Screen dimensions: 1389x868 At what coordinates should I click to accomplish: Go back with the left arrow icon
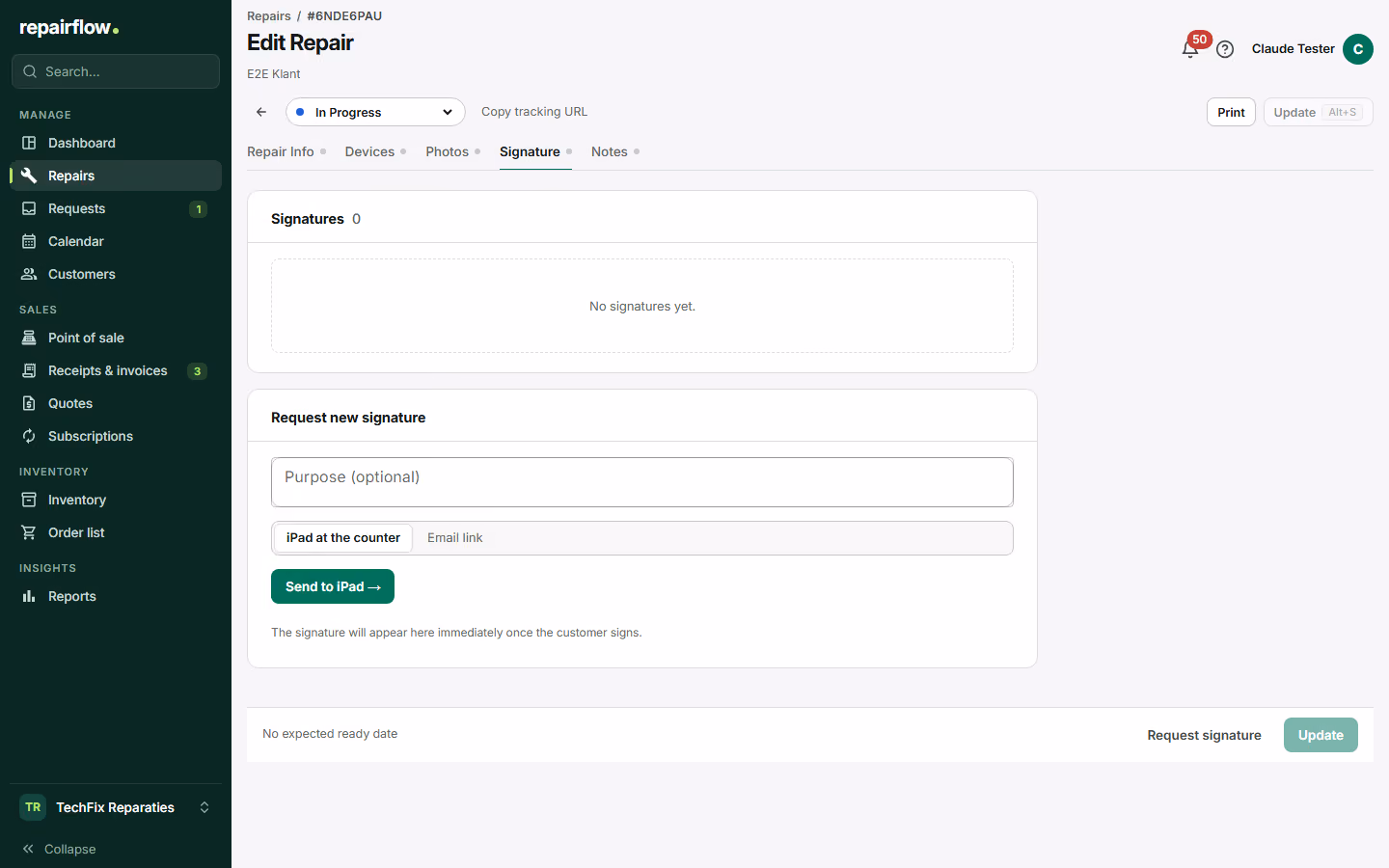point(261,112)
